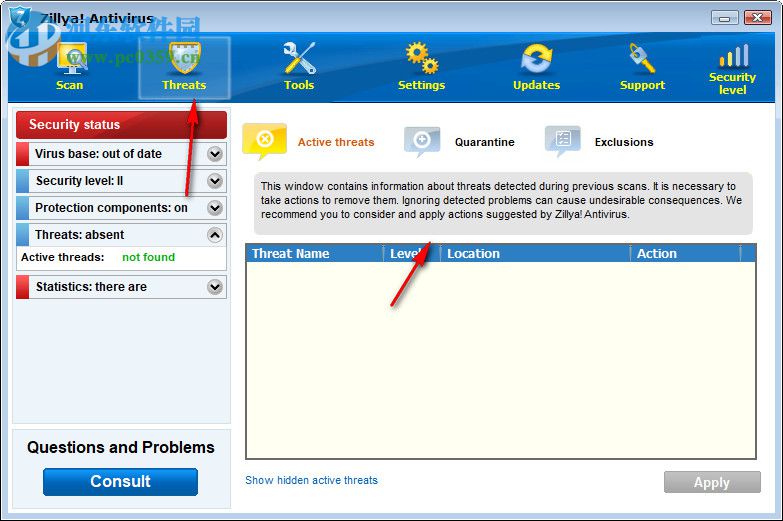Switch to the Active threats tab
Image resolution: width=783 pixels, height=521 pixels.
coord(336,142)
